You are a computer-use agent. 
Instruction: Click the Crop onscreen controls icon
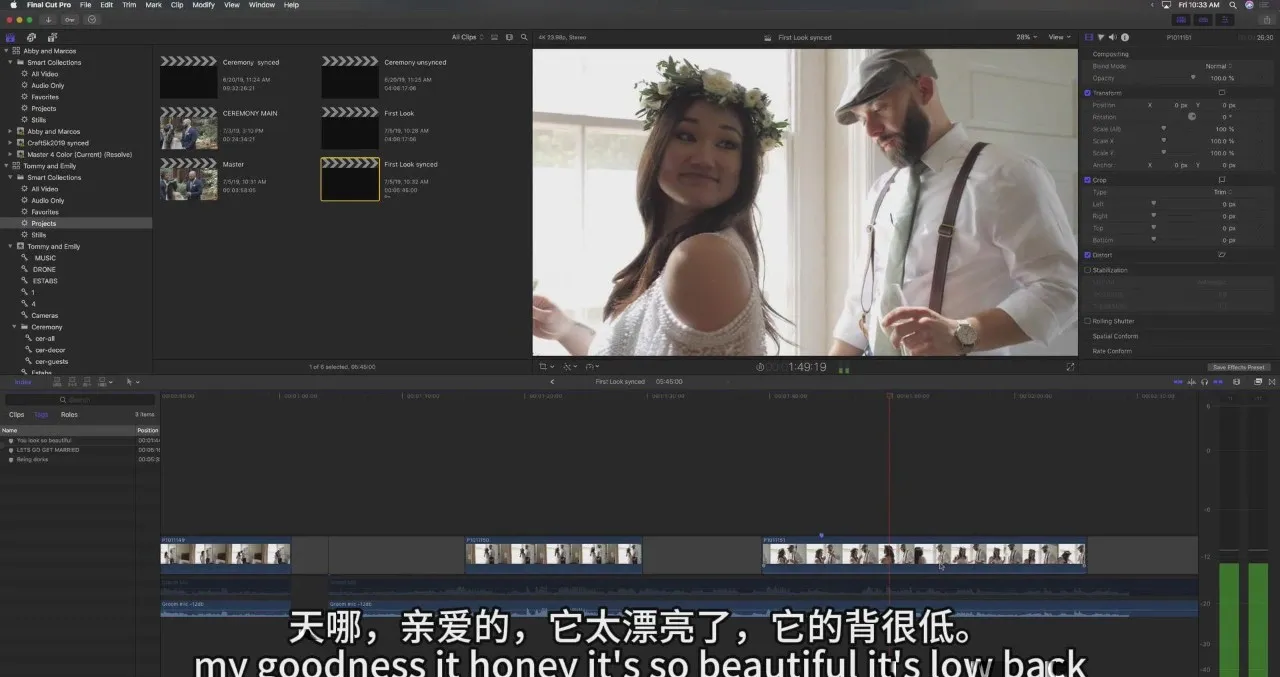coord(1221,180)
